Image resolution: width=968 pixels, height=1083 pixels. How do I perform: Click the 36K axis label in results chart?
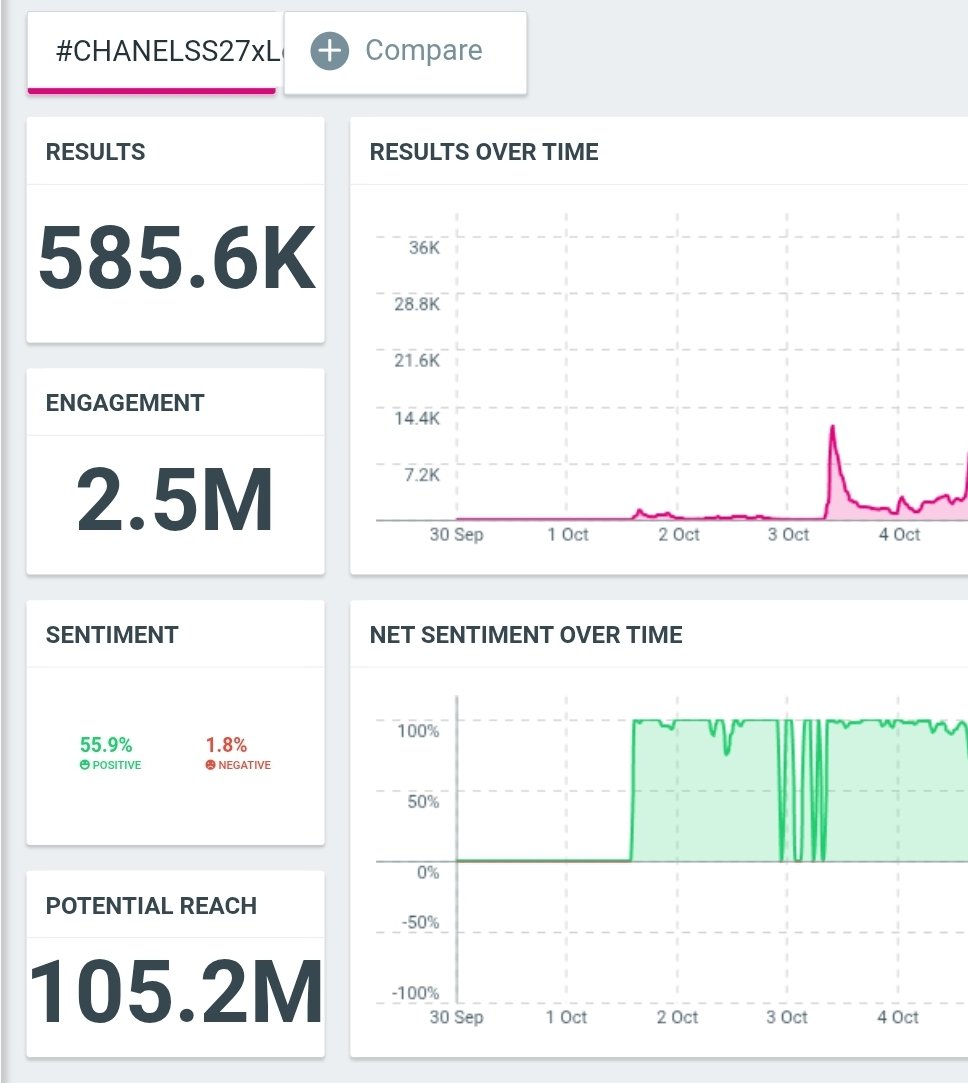(424, 247)
